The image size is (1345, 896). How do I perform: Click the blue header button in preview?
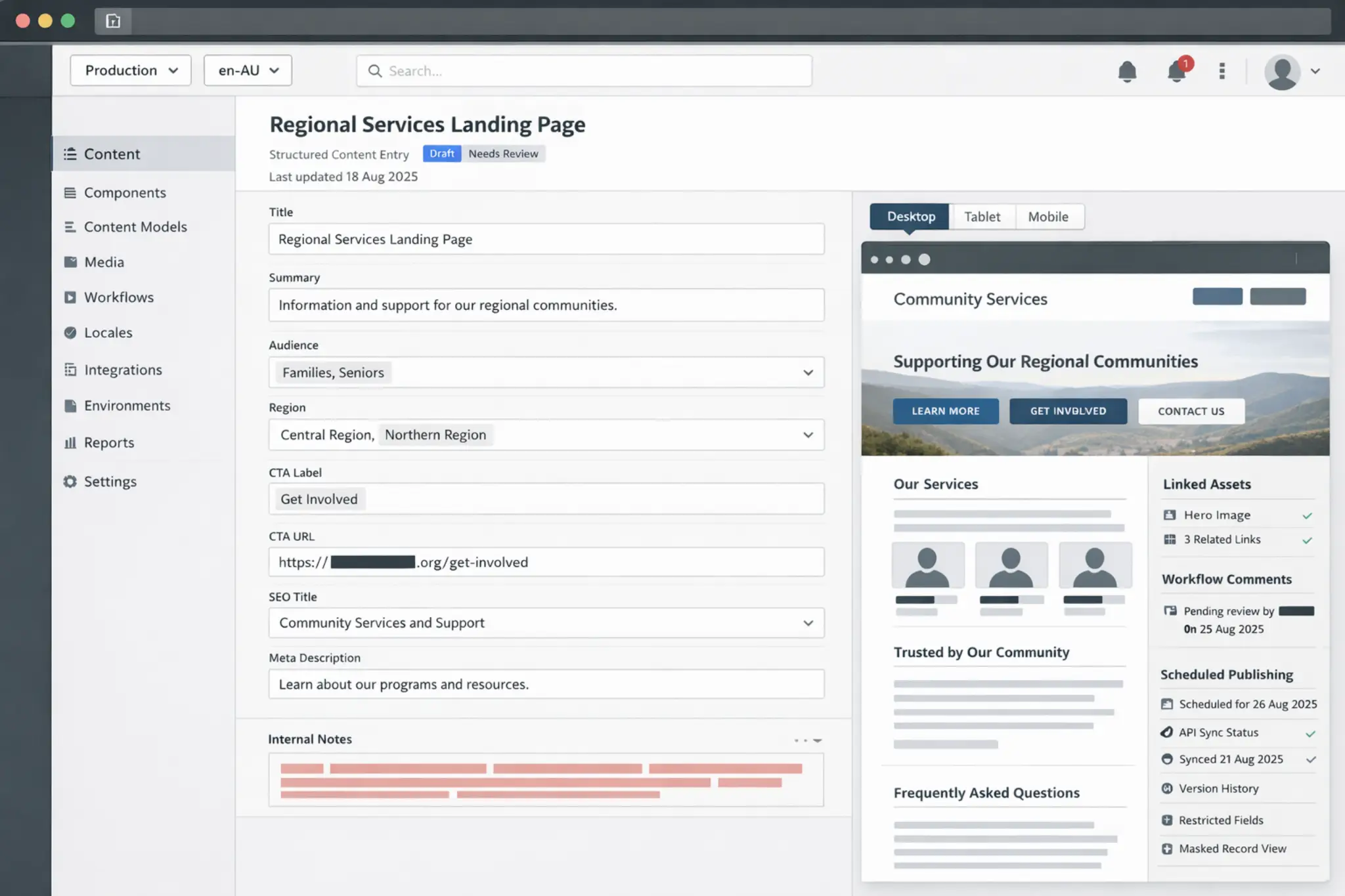[1218, 296]
